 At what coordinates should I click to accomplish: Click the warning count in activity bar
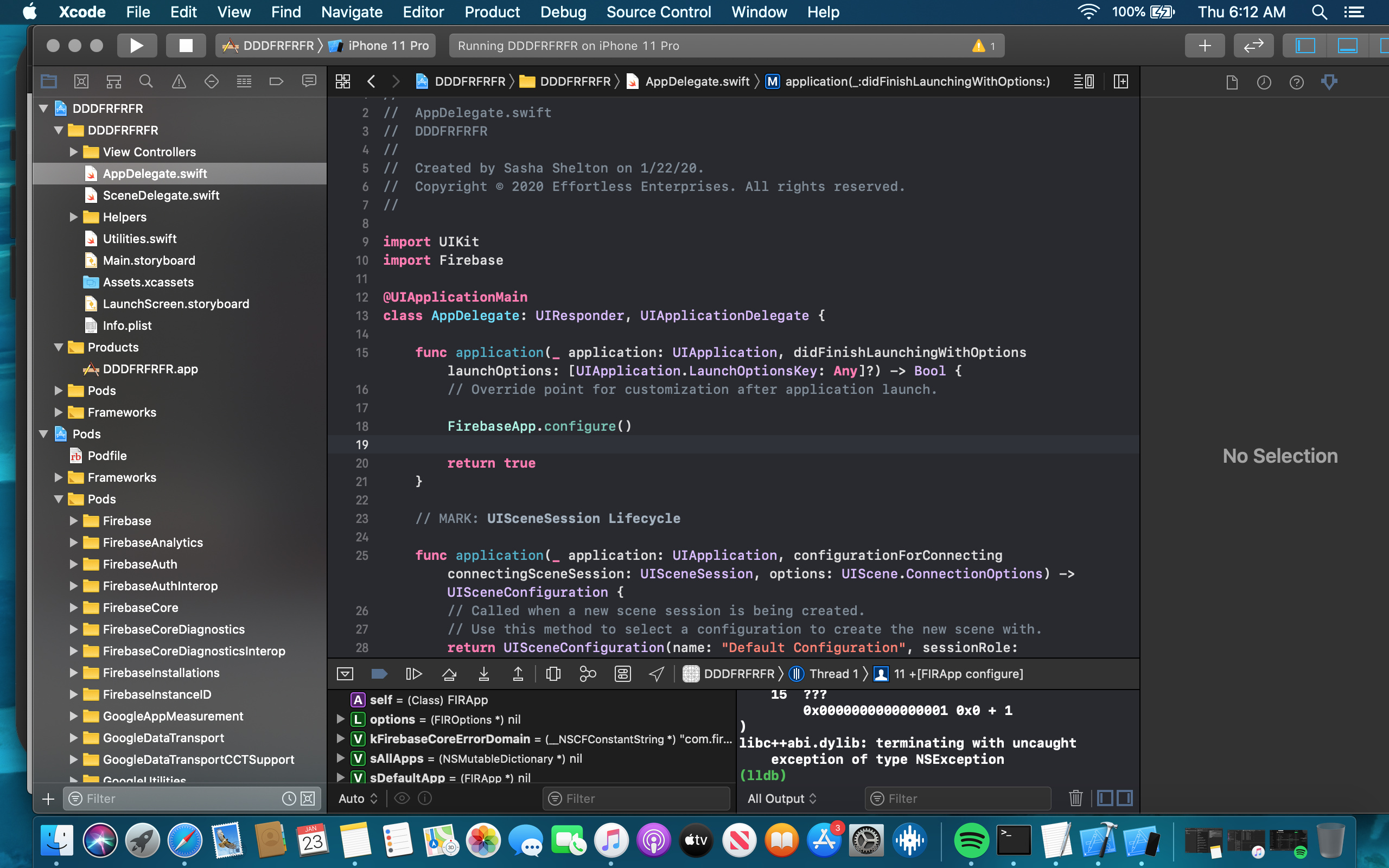[984, 46]
